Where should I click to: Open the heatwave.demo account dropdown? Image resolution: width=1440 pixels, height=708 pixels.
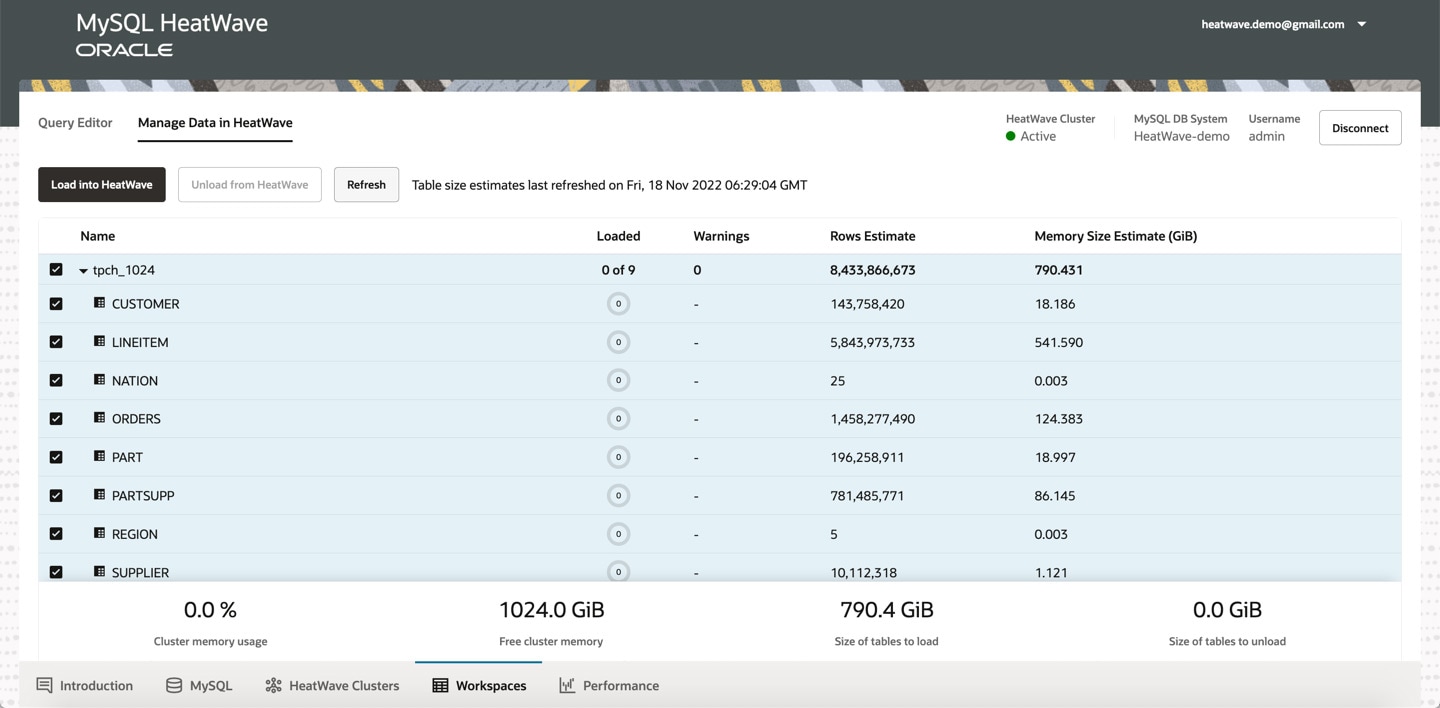click(1272, 23)
